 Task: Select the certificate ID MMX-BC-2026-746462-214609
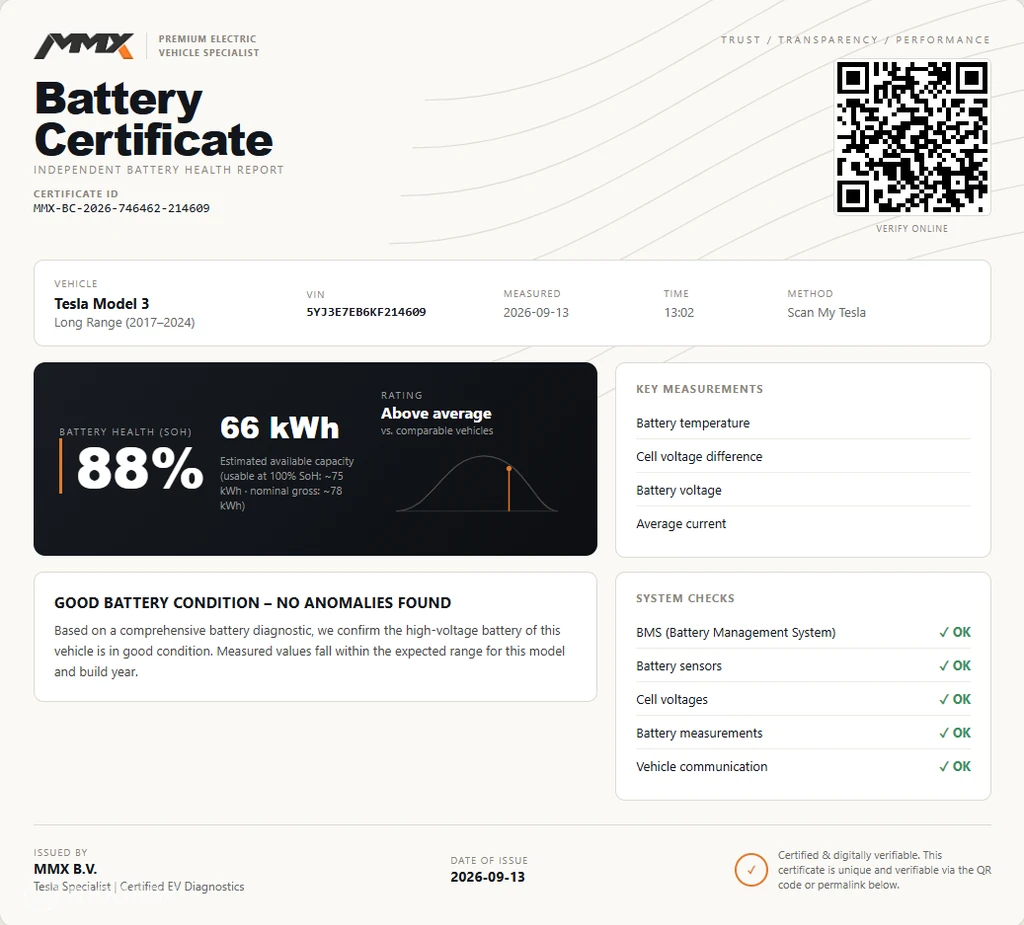(x=121, y=208)
